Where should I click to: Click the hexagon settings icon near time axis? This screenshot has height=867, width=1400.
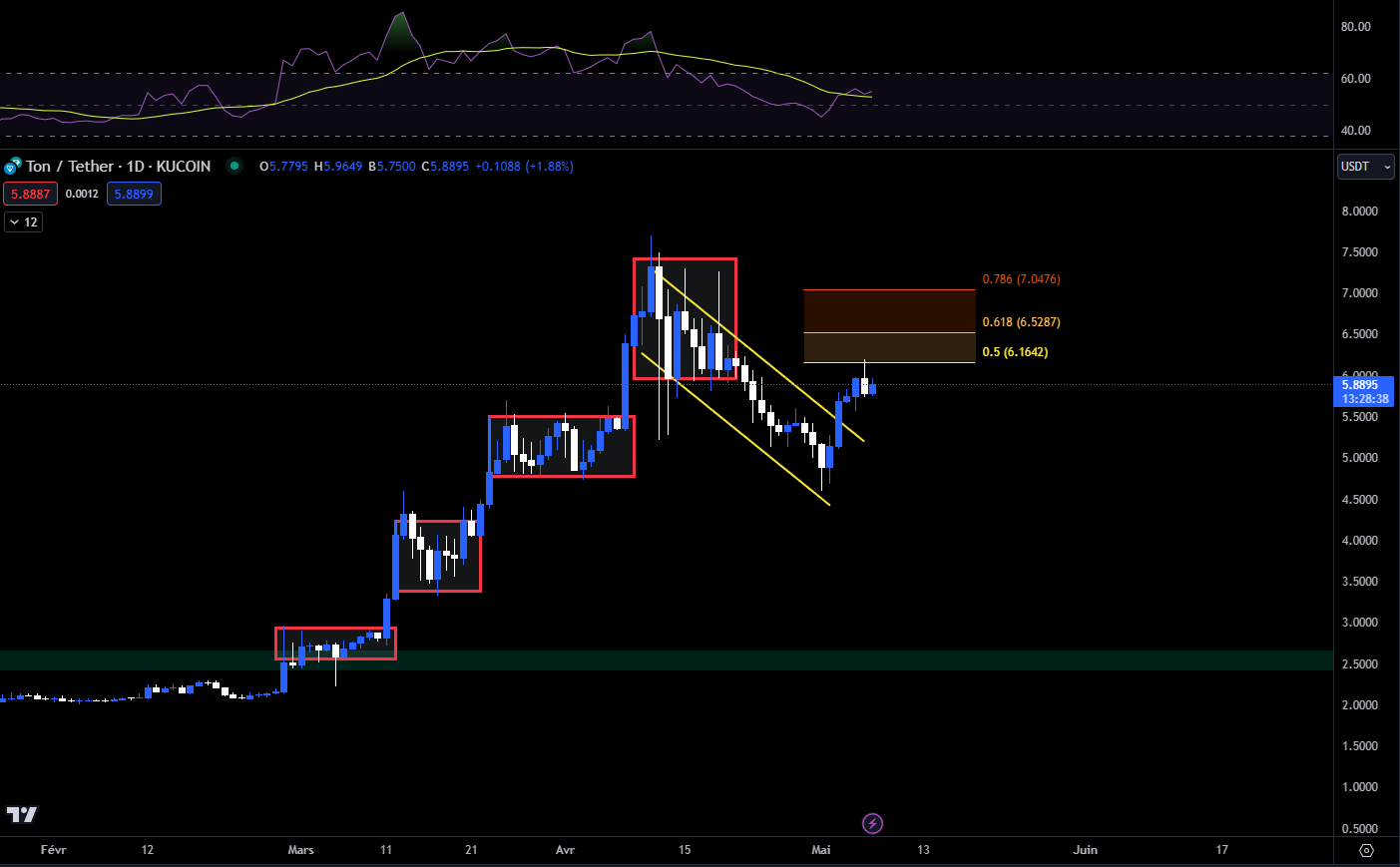pyautogui.click(x=1365, y=849)
